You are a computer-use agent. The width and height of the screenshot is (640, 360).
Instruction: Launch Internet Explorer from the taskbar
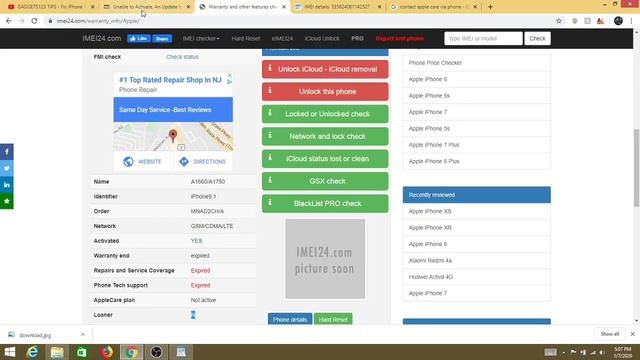tap(32, 352)
